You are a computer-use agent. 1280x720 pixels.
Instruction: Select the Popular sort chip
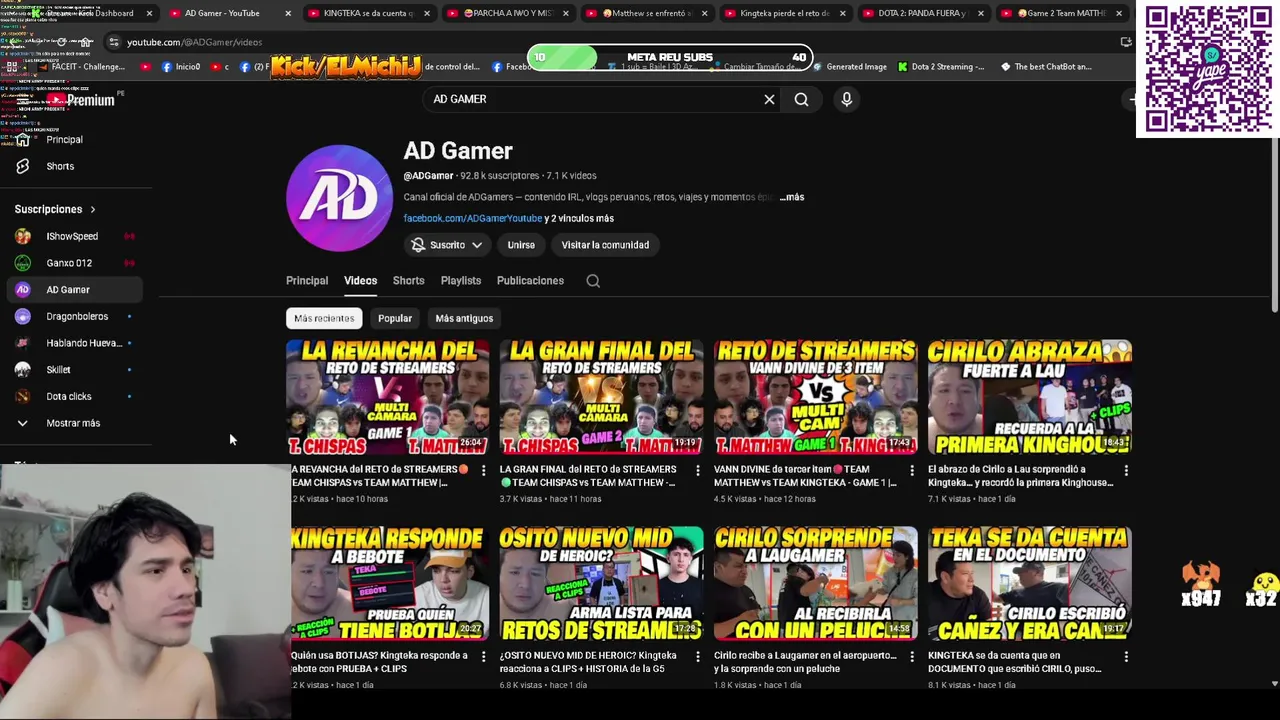395,318
